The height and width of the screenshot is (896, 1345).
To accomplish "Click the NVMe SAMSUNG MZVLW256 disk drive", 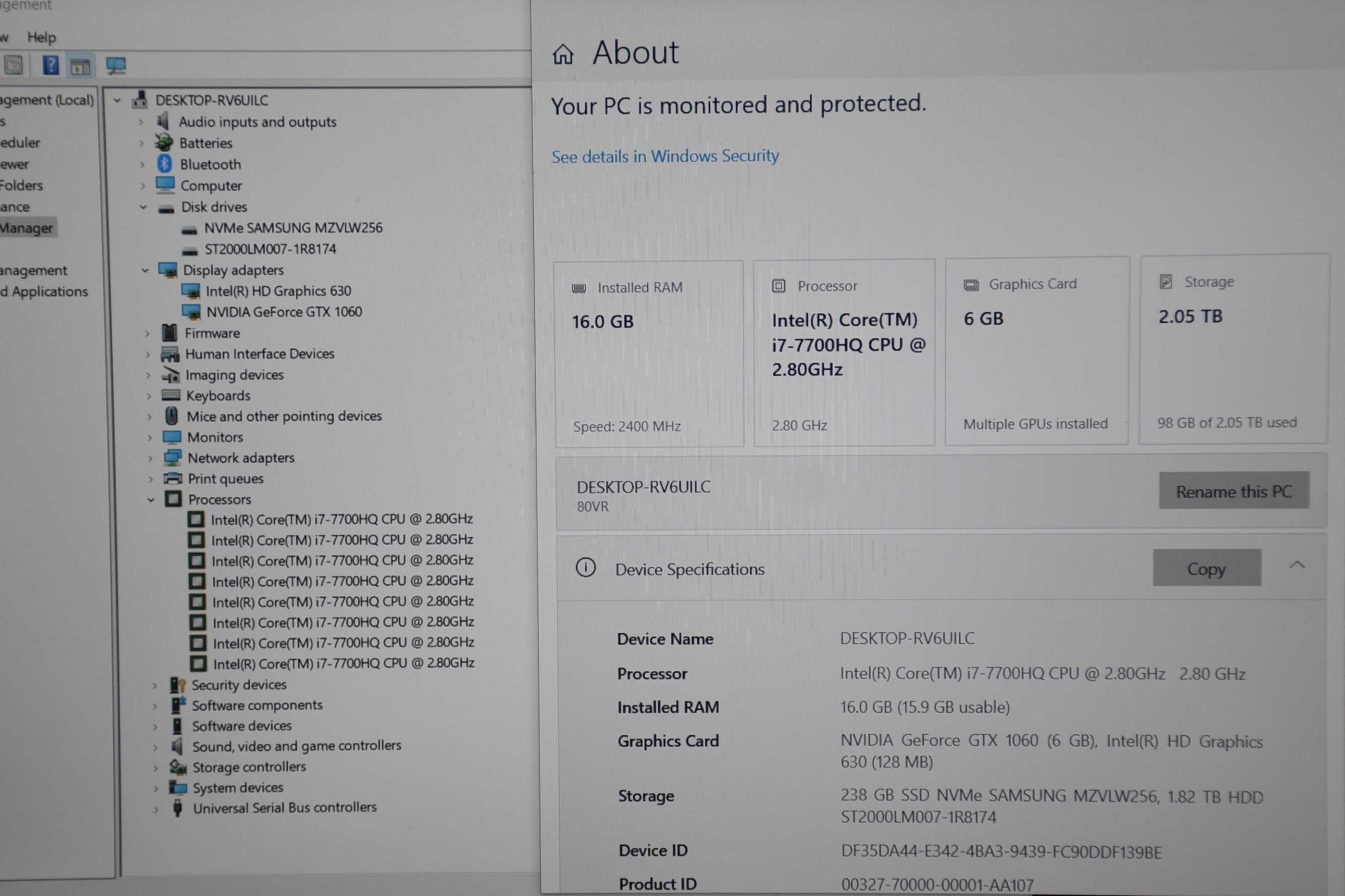I will click(293, 228).
